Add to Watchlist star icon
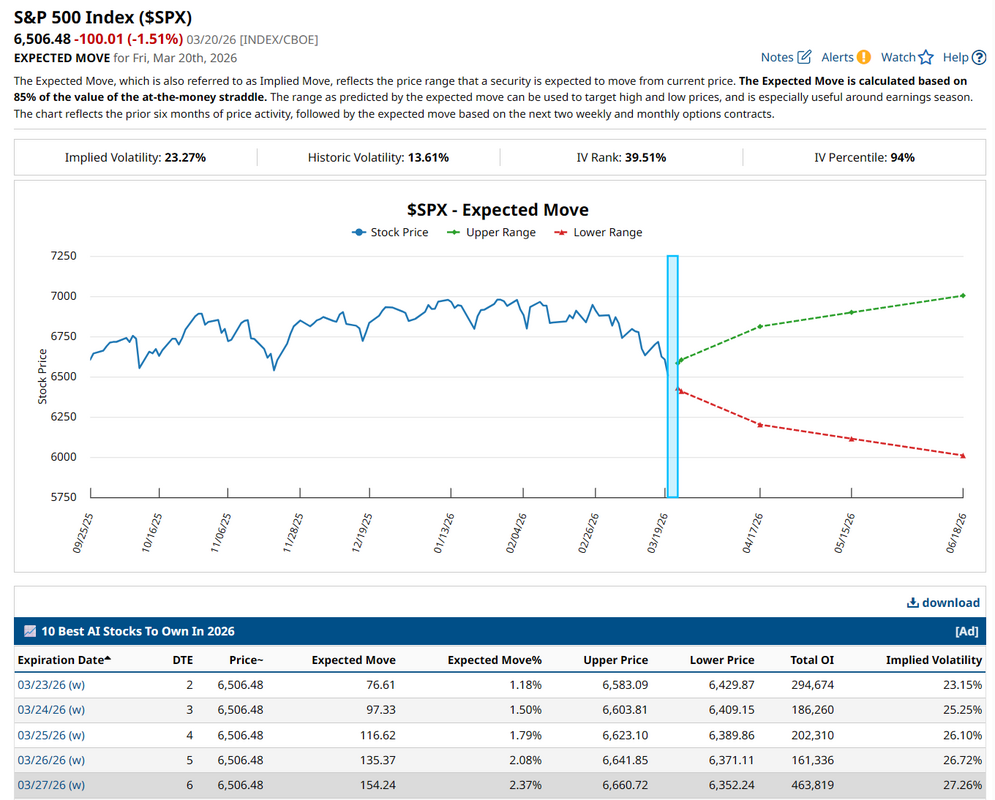Screen dimensions: 995x800 point(926,57)
